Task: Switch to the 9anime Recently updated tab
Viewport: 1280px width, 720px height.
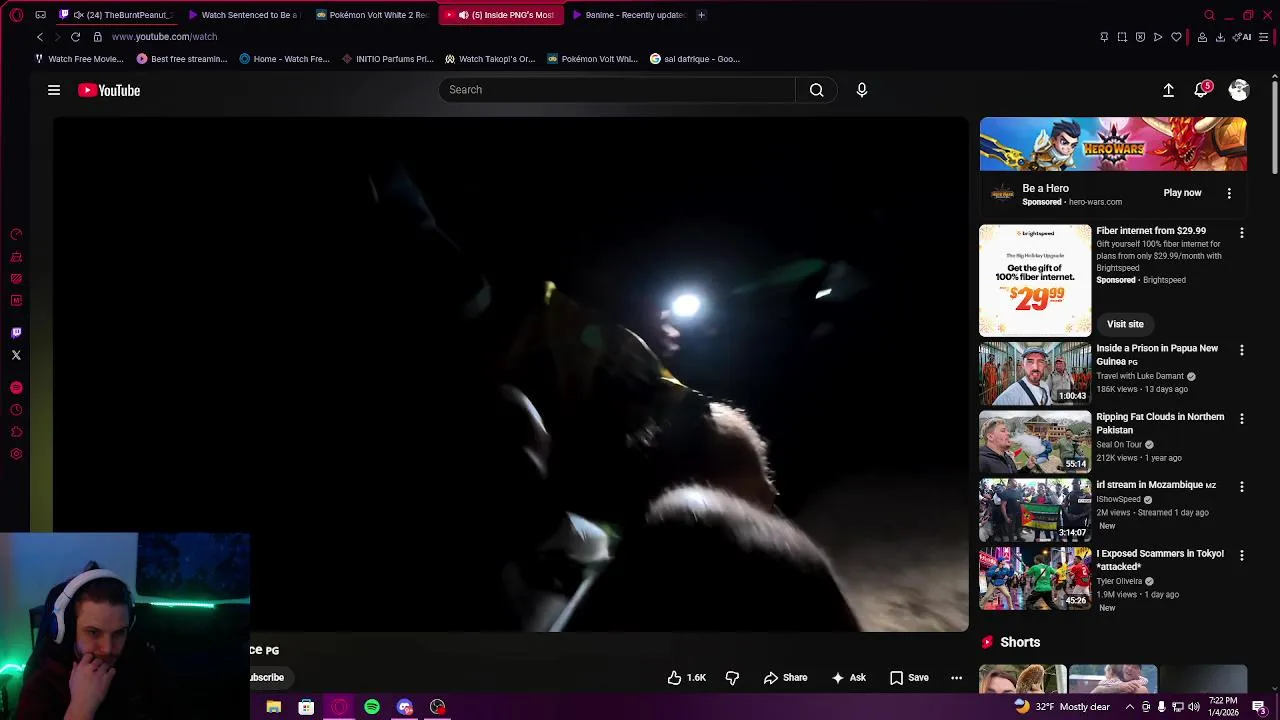Action: tap(630, 15)
